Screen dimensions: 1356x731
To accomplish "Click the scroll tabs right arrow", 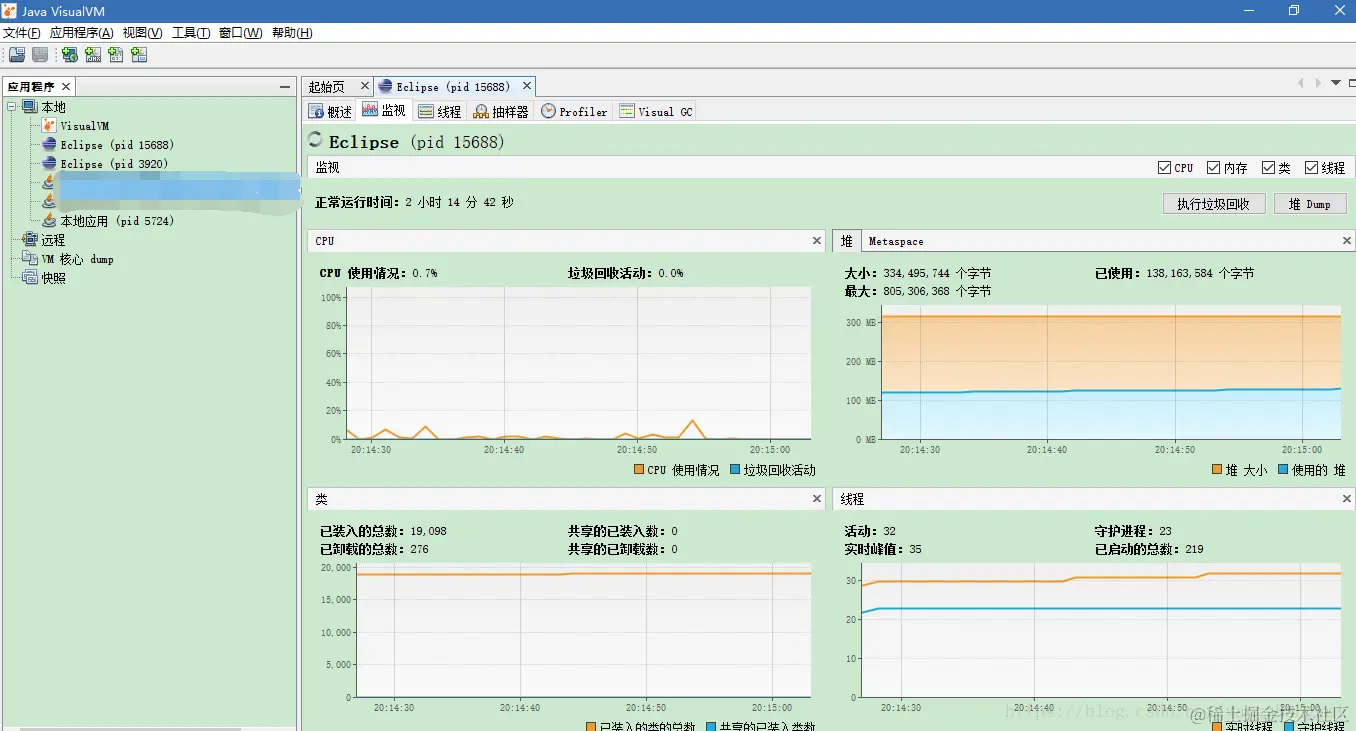I will (1318, 83).
